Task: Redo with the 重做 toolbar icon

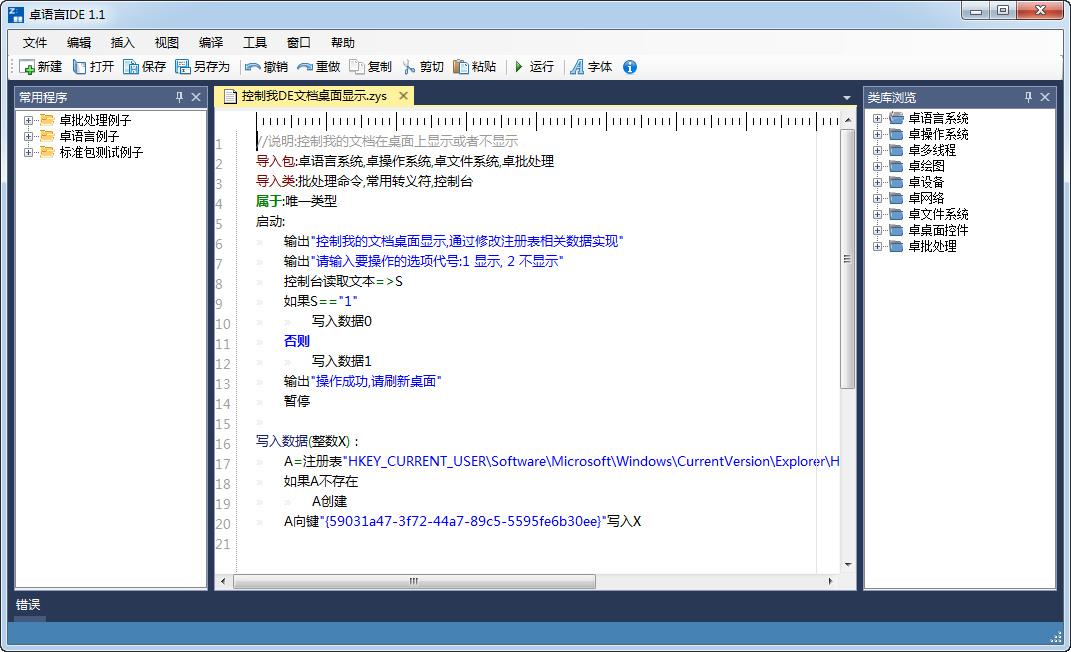Action: click(x=305, y=67)
